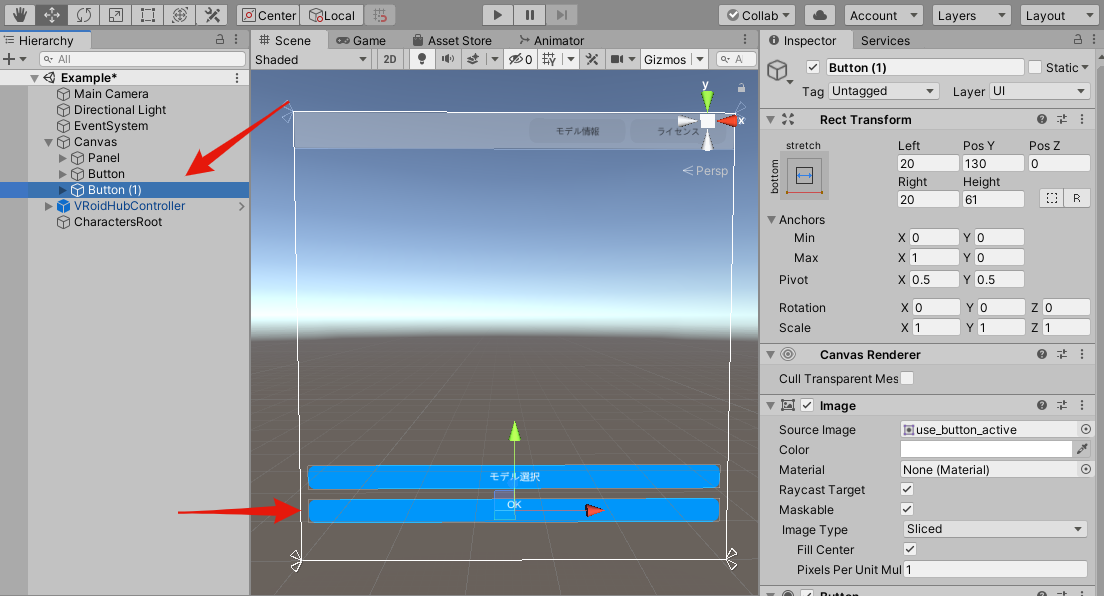Screen dimensions: 1104x596
Task: Toggle Maskable checkbox
Action: pyautogui.click(x=907, y=509)
